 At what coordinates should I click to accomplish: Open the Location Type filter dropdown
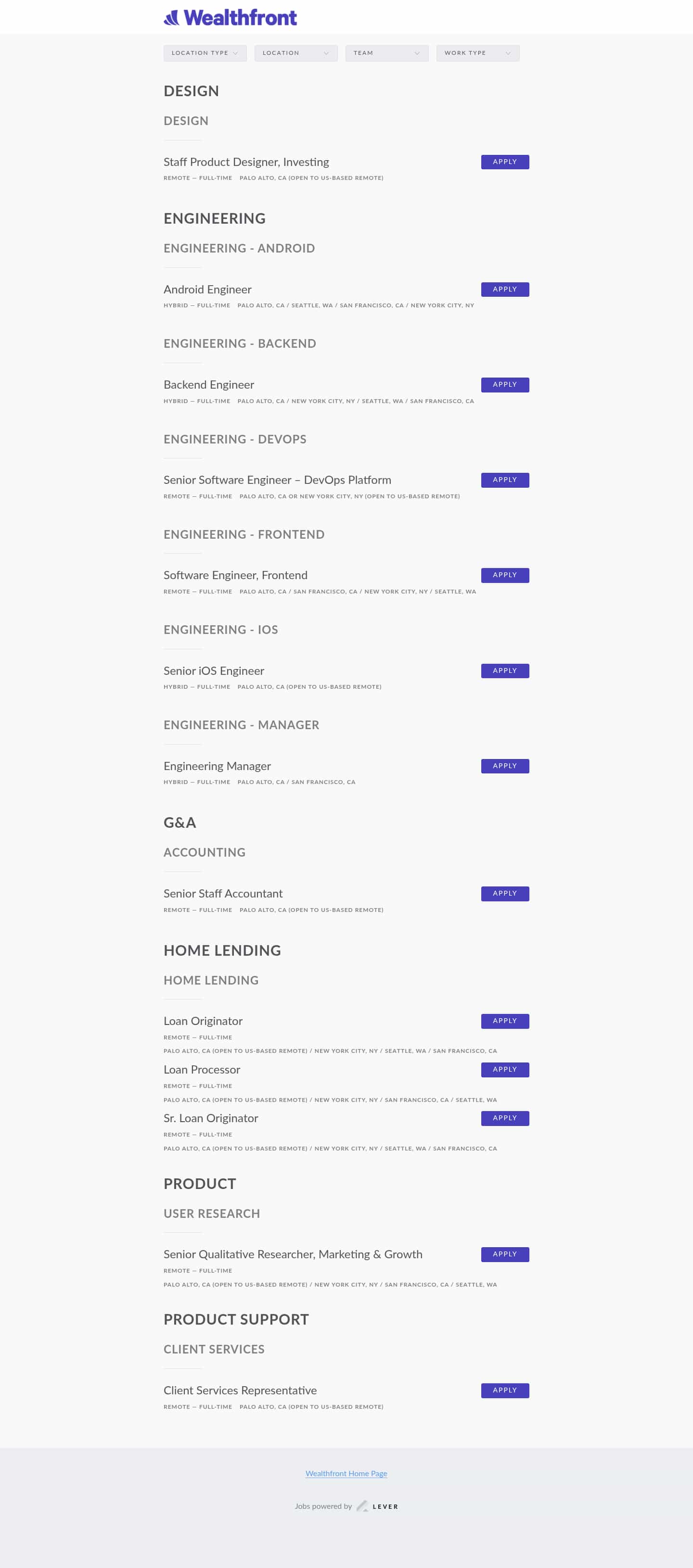pos(205,53)
